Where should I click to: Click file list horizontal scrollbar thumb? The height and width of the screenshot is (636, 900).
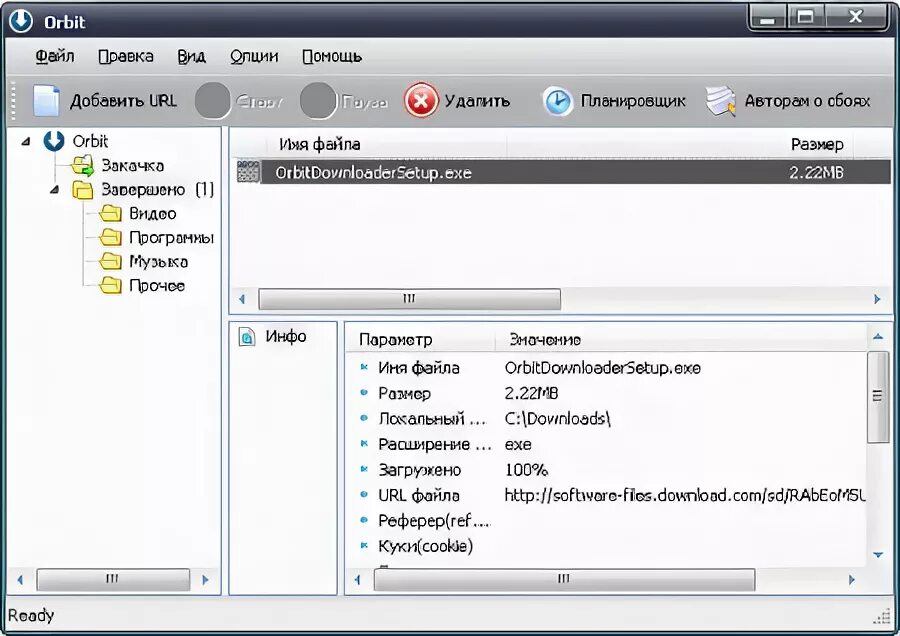click(409, 299)
